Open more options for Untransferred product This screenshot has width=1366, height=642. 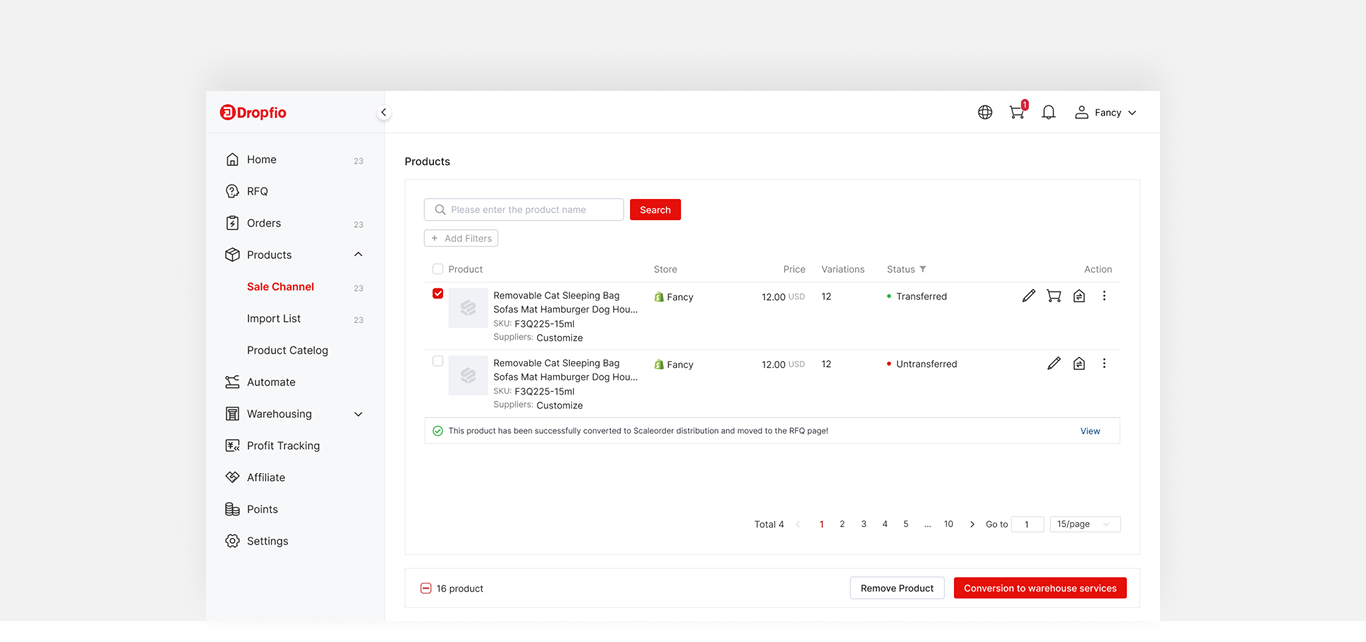[1104, 364]
